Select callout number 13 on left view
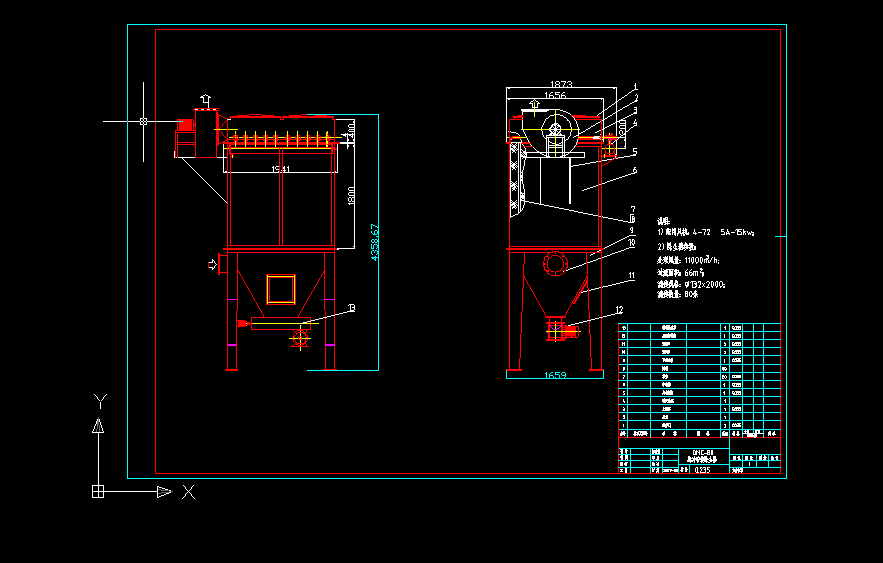Image resolution: width=883 pixels, height=563 pixels. point(351,308)
